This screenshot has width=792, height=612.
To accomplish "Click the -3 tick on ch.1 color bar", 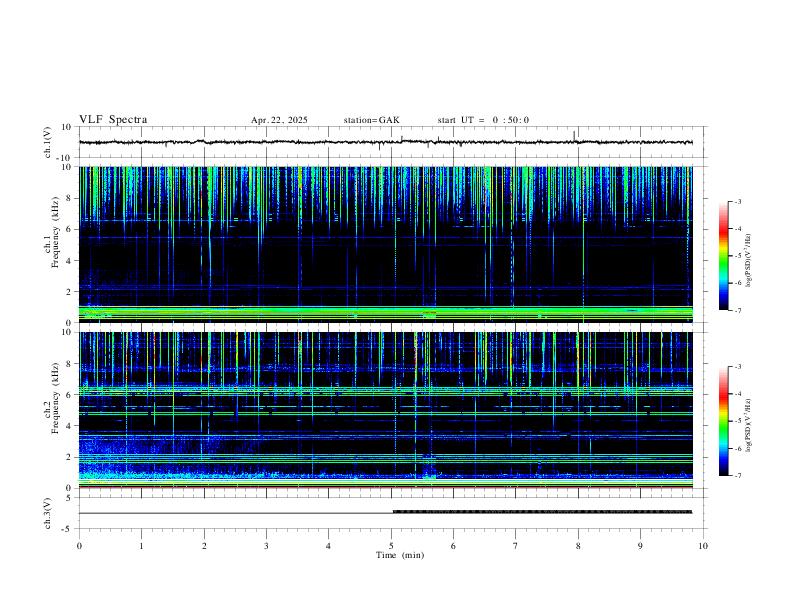I will [x=738, y=201].
